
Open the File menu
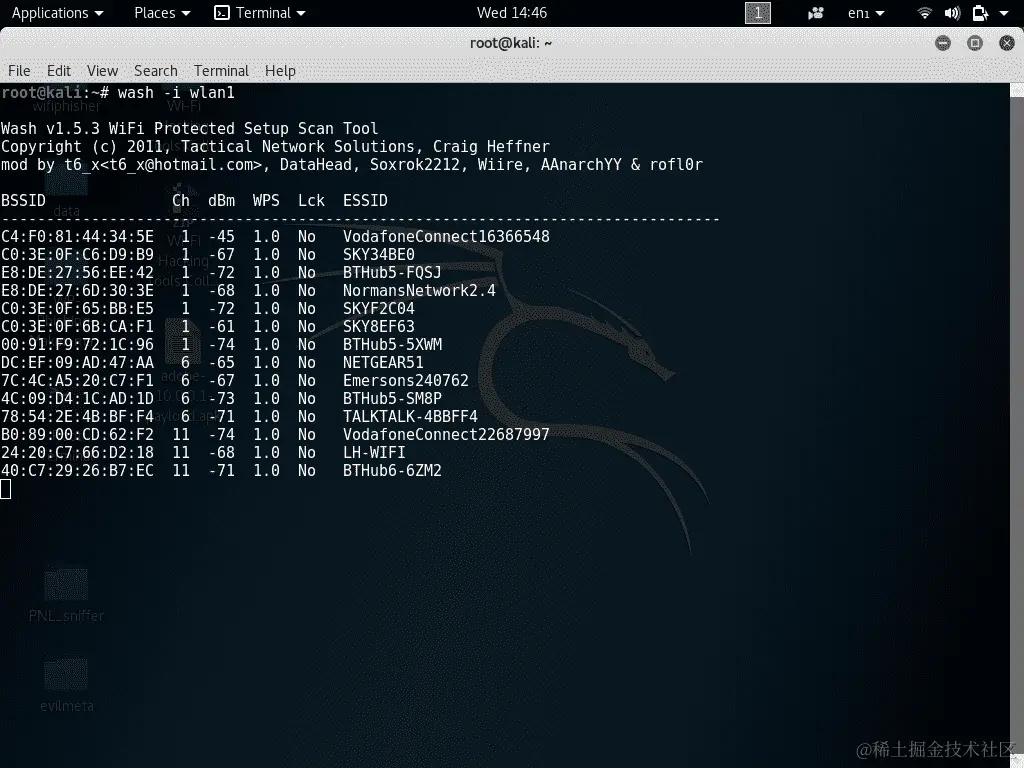pyautogui.click(x=19, y=71)
